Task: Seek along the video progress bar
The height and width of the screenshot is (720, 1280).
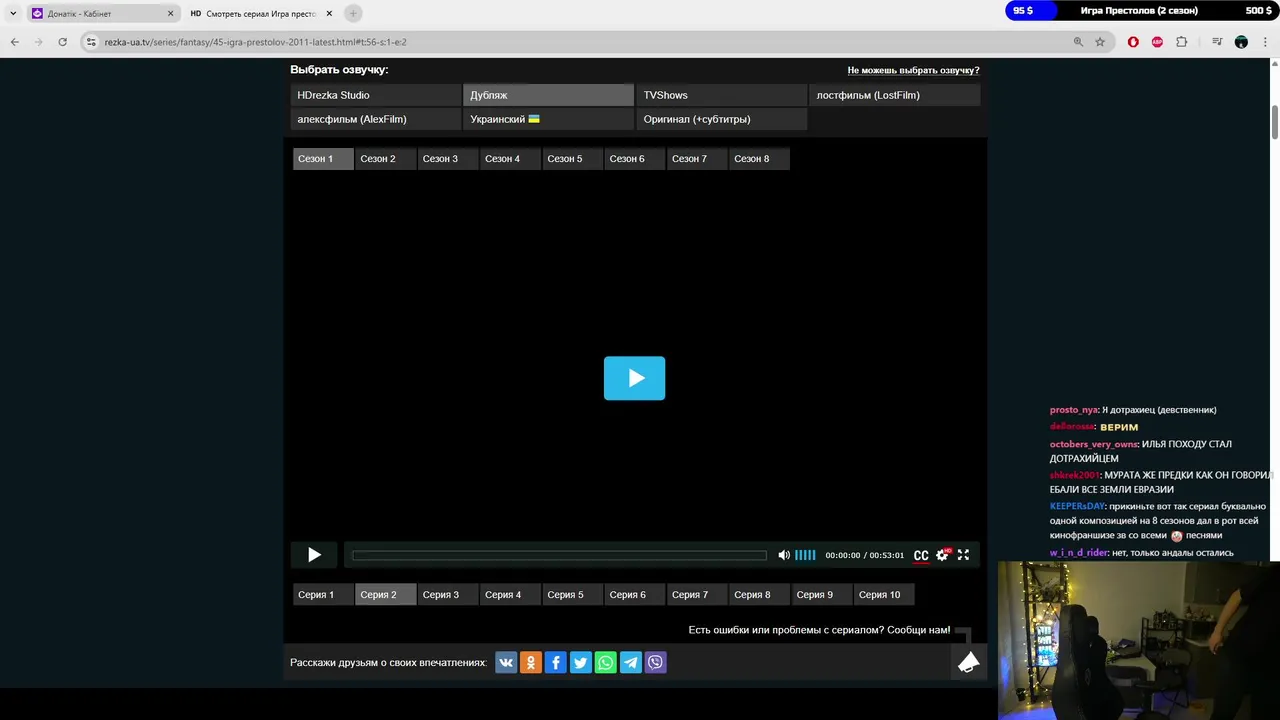Action: [x=559, y=555]
